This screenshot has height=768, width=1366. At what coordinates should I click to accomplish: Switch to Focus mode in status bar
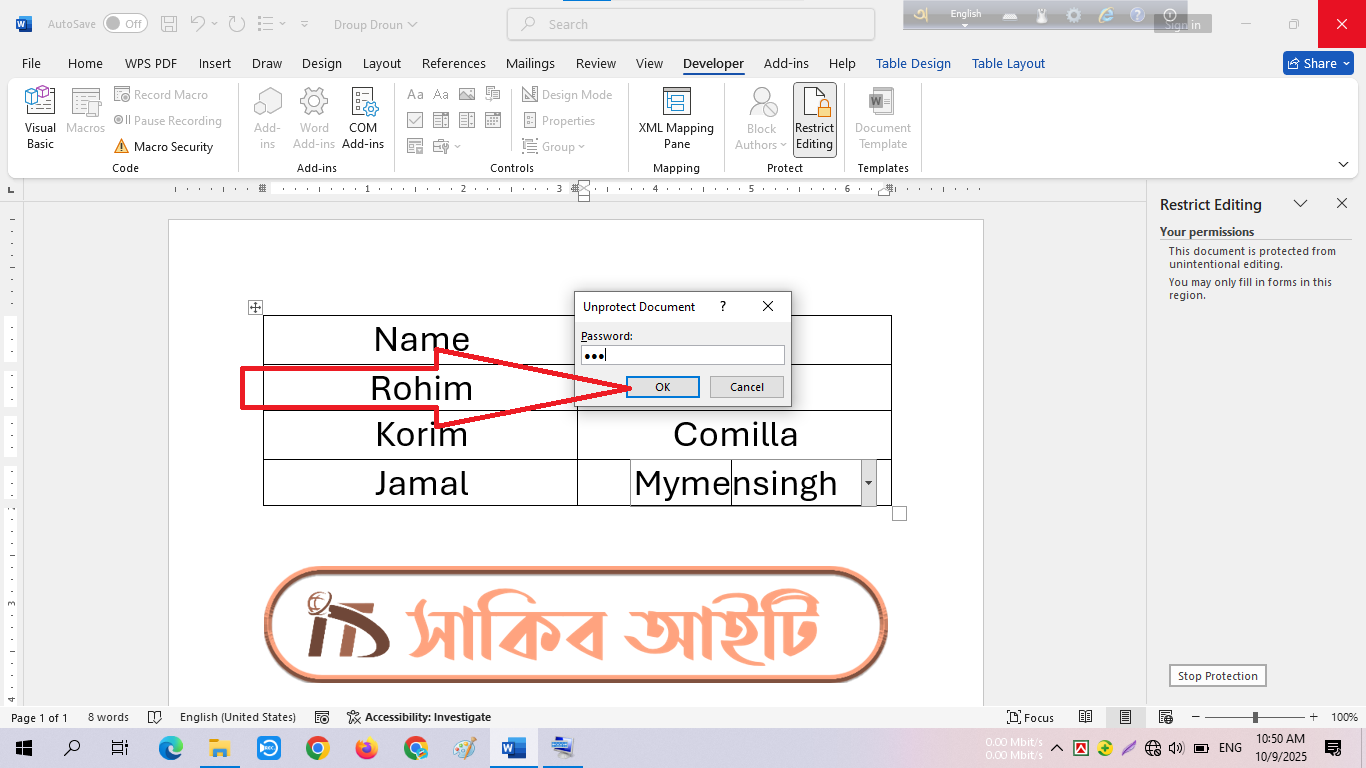click(x=1030, y=717)
